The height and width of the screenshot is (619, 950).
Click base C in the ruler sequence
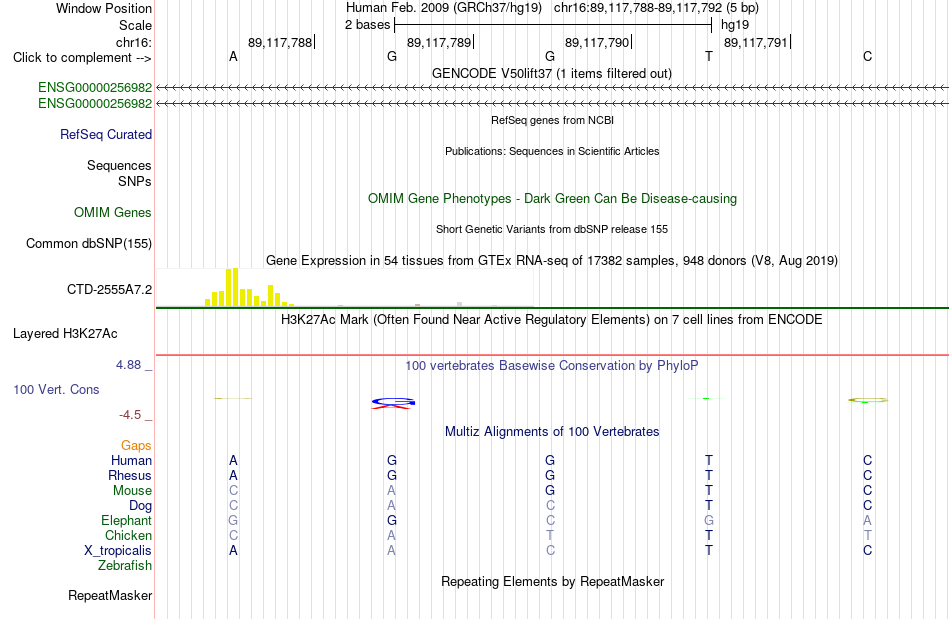[868, 56]
